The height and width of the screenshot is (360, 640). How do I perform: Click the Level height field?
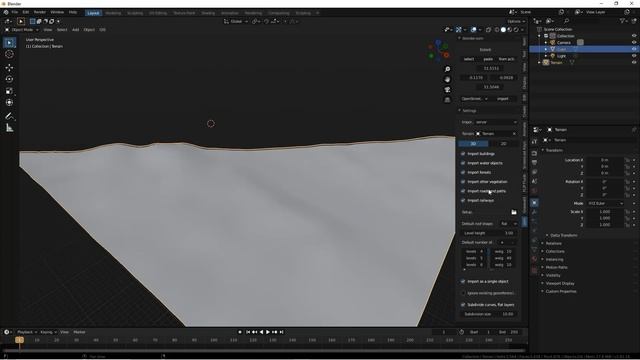(489, 233)
